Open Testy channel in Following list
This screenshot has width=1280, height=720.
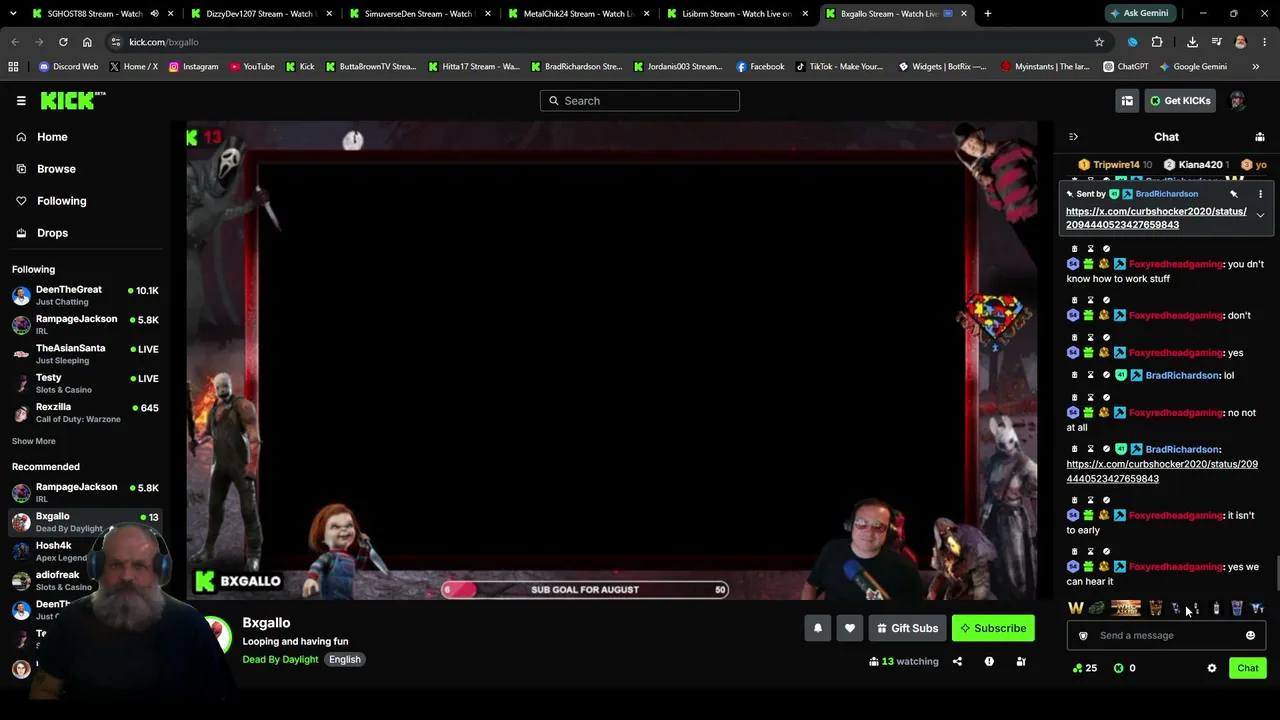(x=86, y=383)
